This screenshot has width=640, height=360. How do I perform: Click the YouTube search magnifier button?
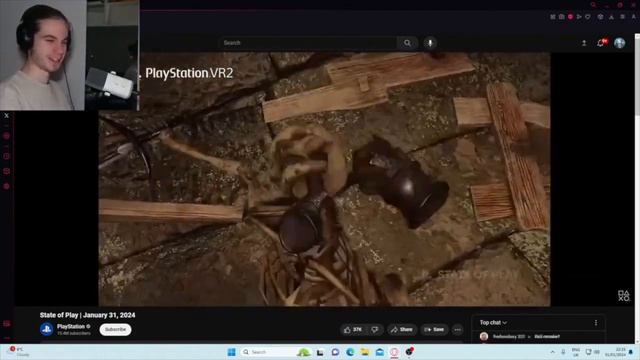pos(407,43)
